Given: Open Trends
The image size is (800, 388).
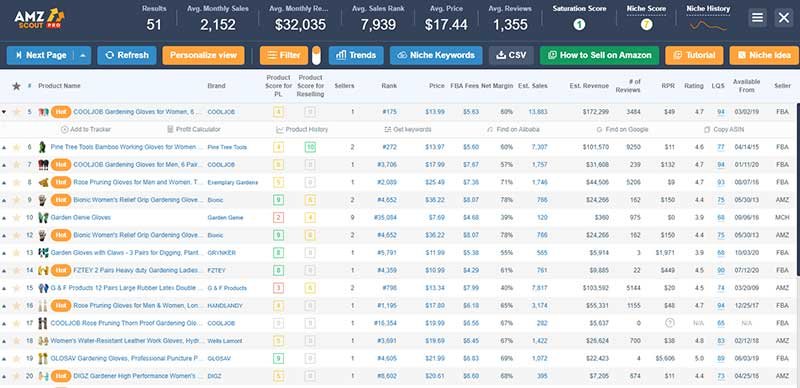Looking at the screenshot, I should (356, 55).
